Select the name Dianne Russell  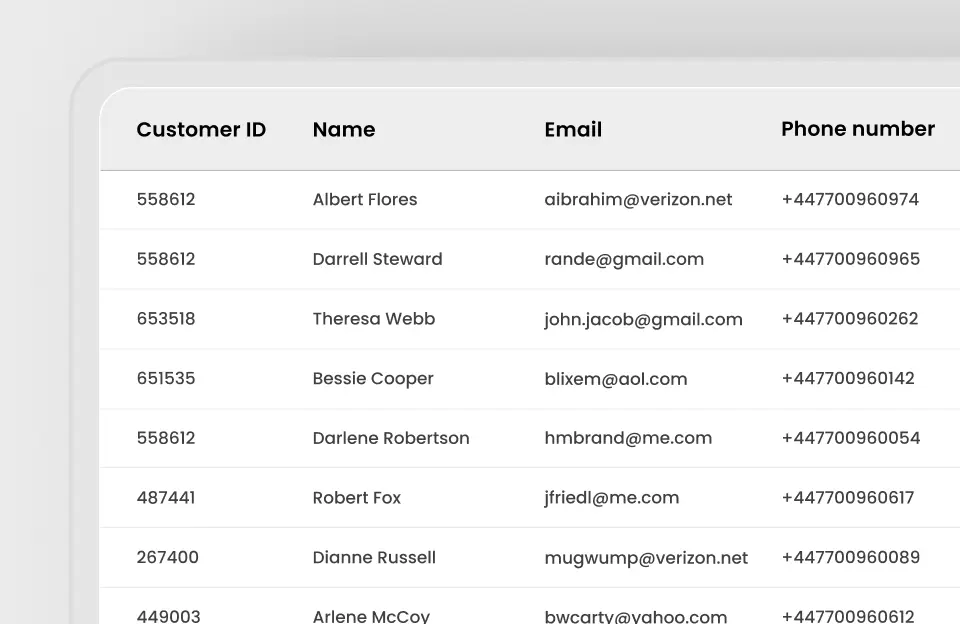point(374,557)
